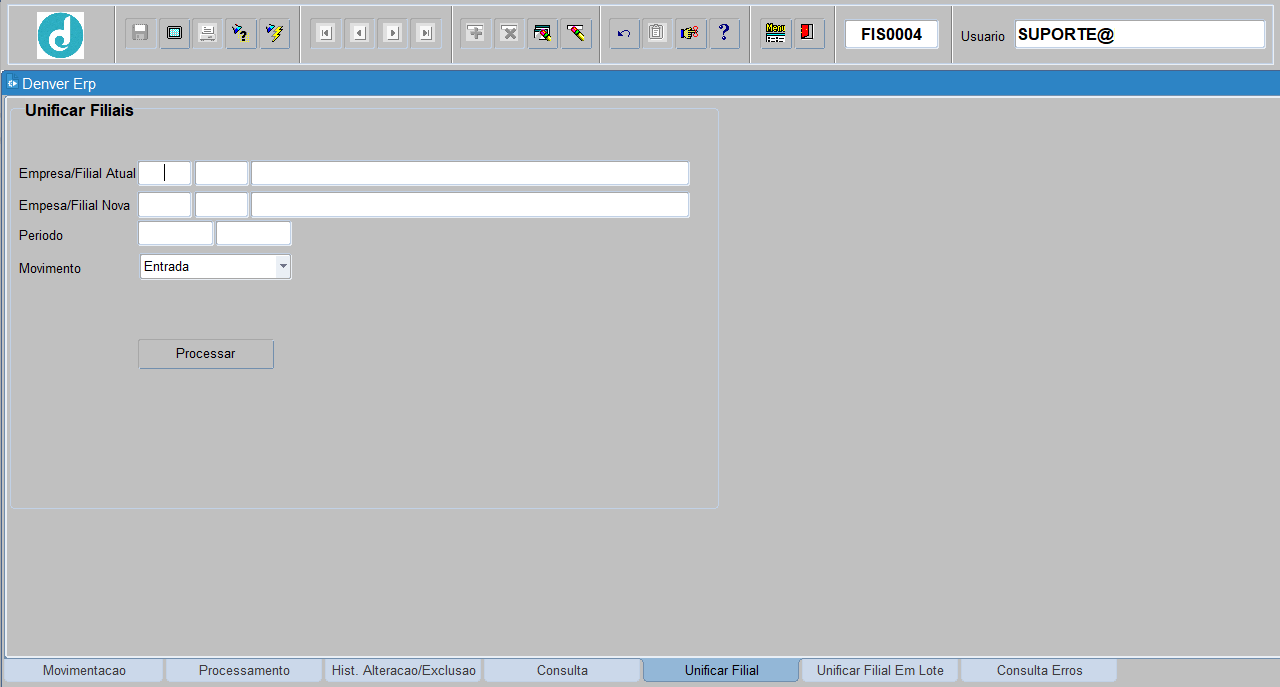Click the enter query icon
The height and width of the screenshot is (687, 1280).
tap(241, 33)
